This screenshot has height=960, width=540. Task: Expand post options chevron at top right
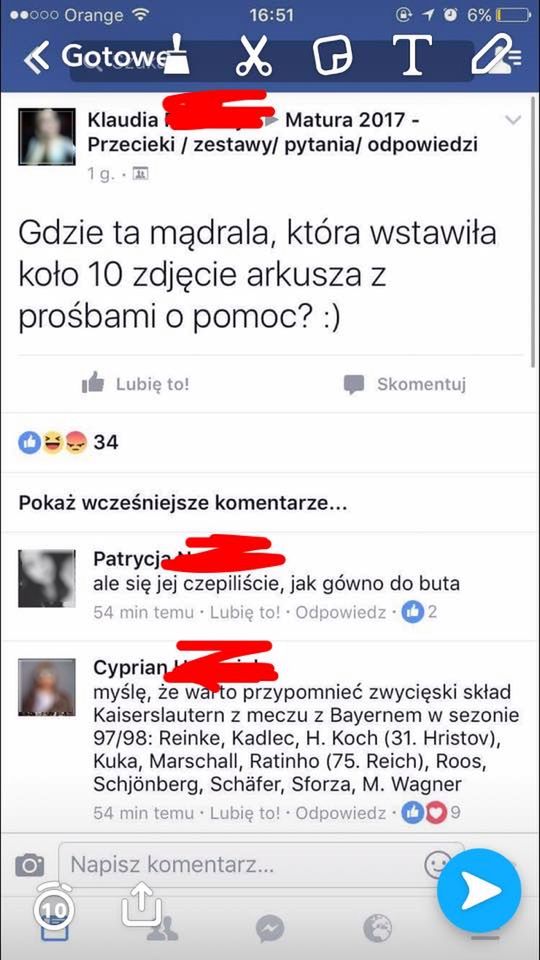pyautogui.click(x=513, y=120)
